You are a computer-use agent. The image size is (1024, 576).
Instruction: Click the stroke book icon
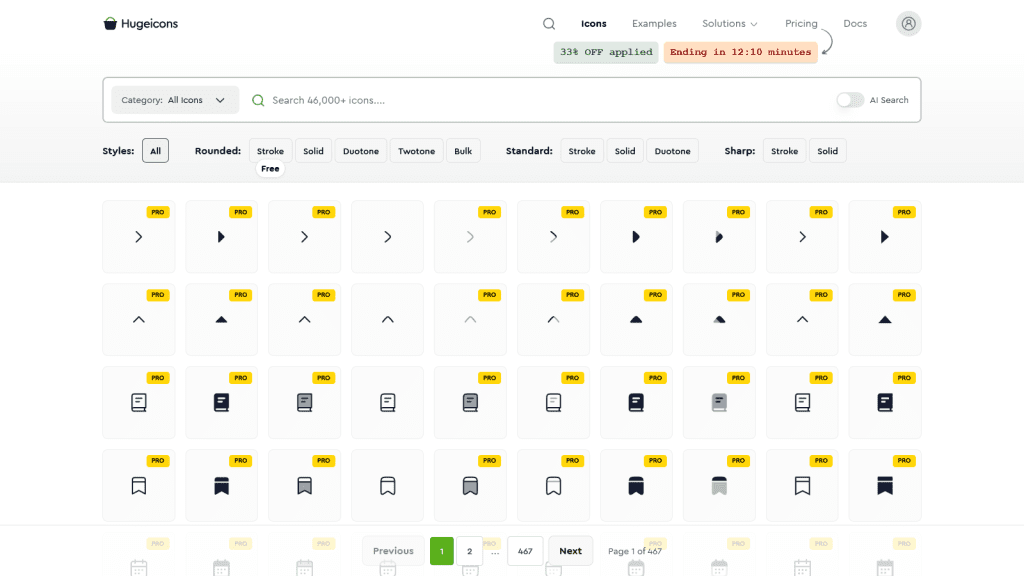click(138, 403)
